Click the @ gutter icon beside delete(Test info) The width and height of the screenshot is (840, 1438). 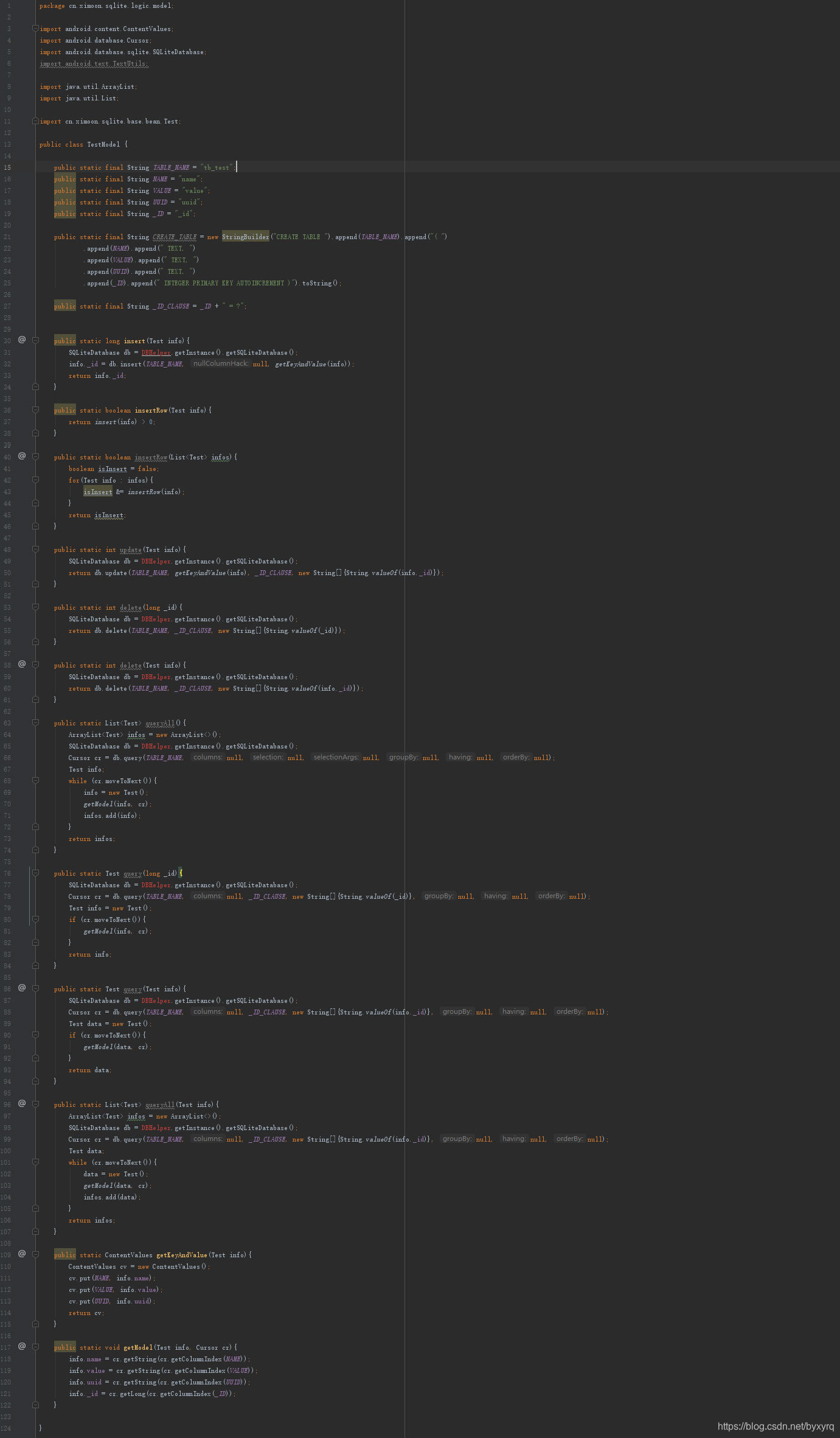point(22,663)
